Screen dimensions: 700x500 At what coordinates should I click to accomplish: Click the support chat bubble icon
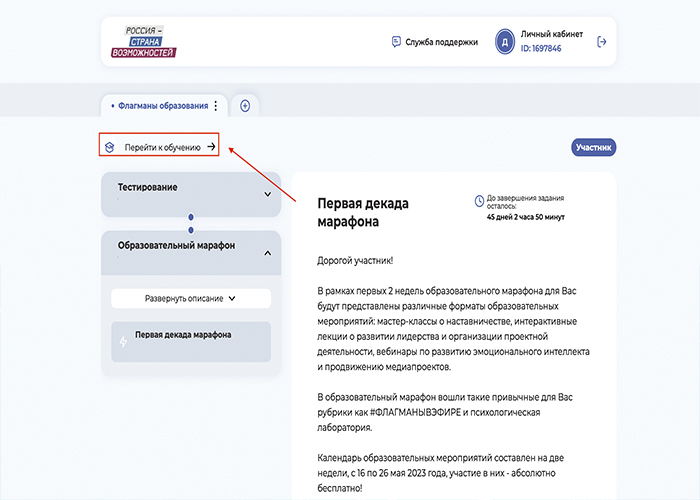tap(396, 42)
